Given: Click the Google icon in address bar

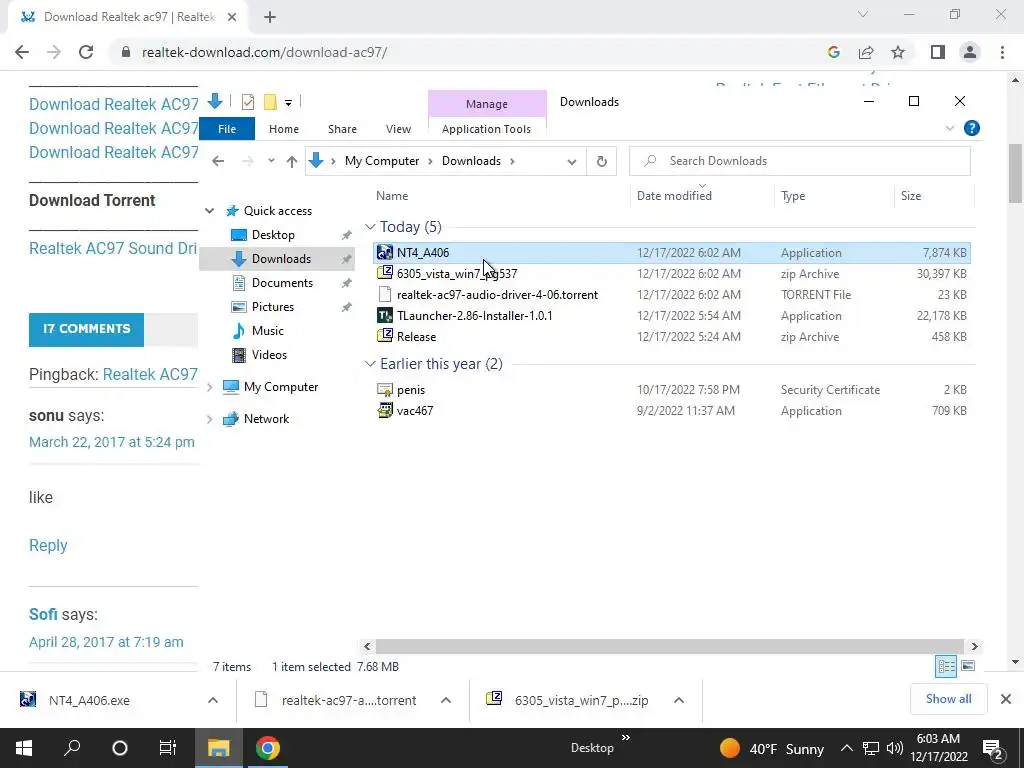Looking at the screenshot, I should [833, 52].
